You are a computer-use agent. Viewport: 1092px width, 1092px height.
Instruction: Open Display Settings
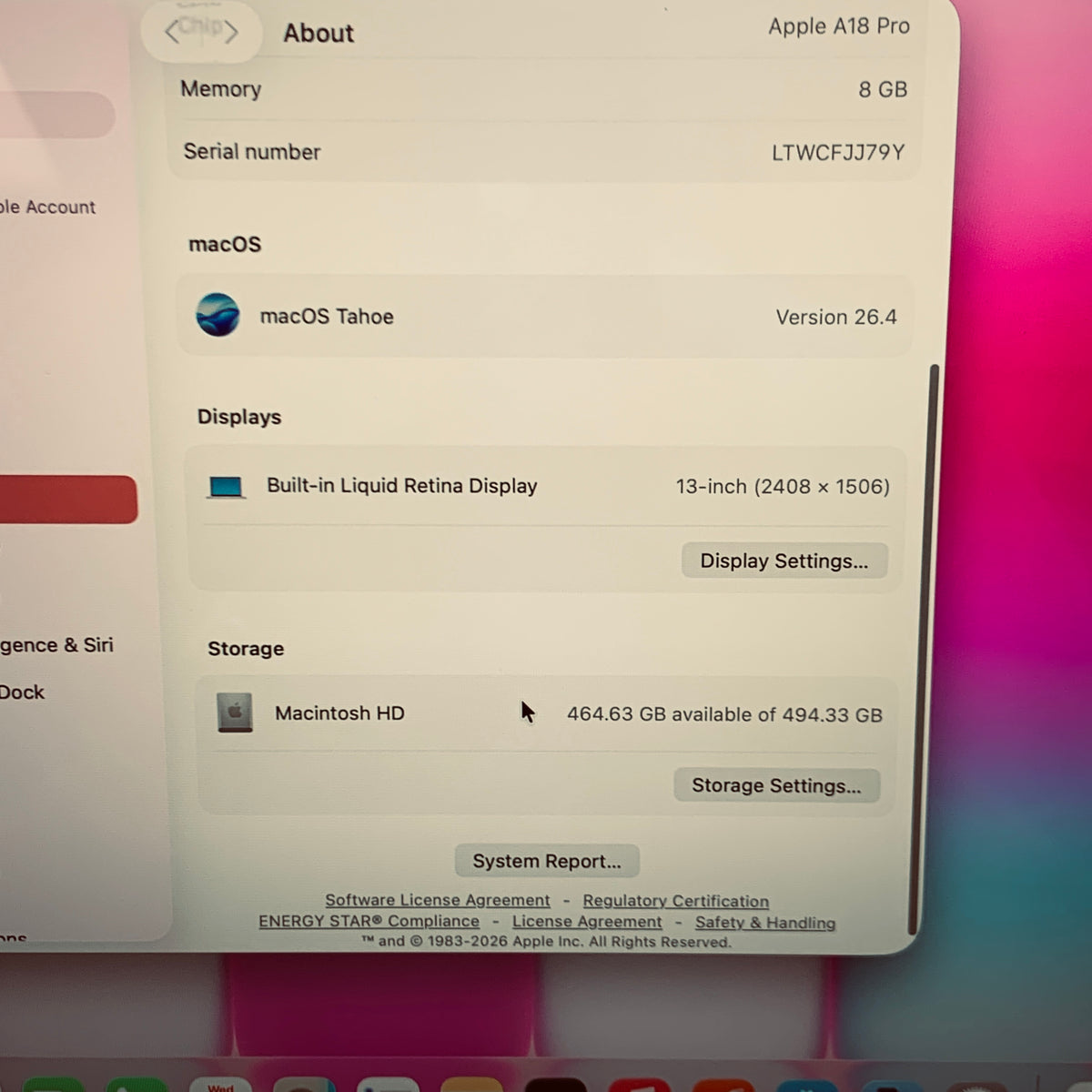coord(784,561)
